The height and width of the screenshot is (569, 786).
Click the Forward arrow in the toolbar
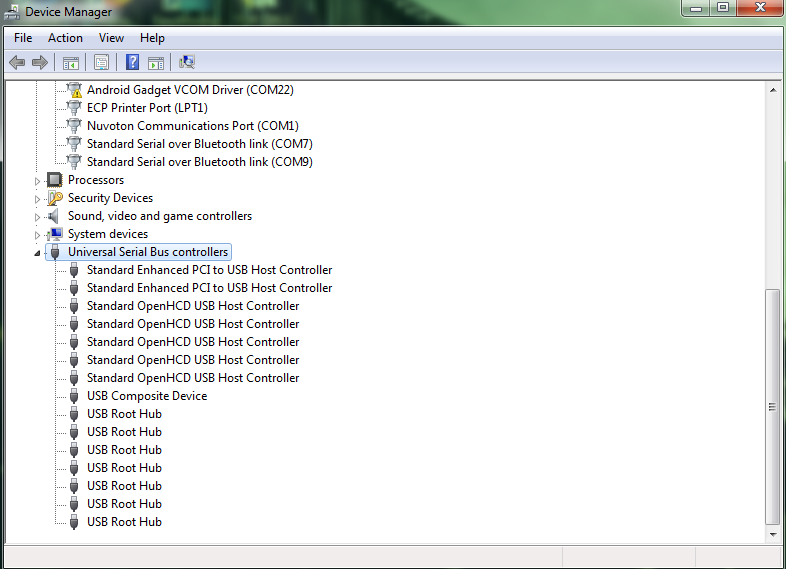pos(40,63)
